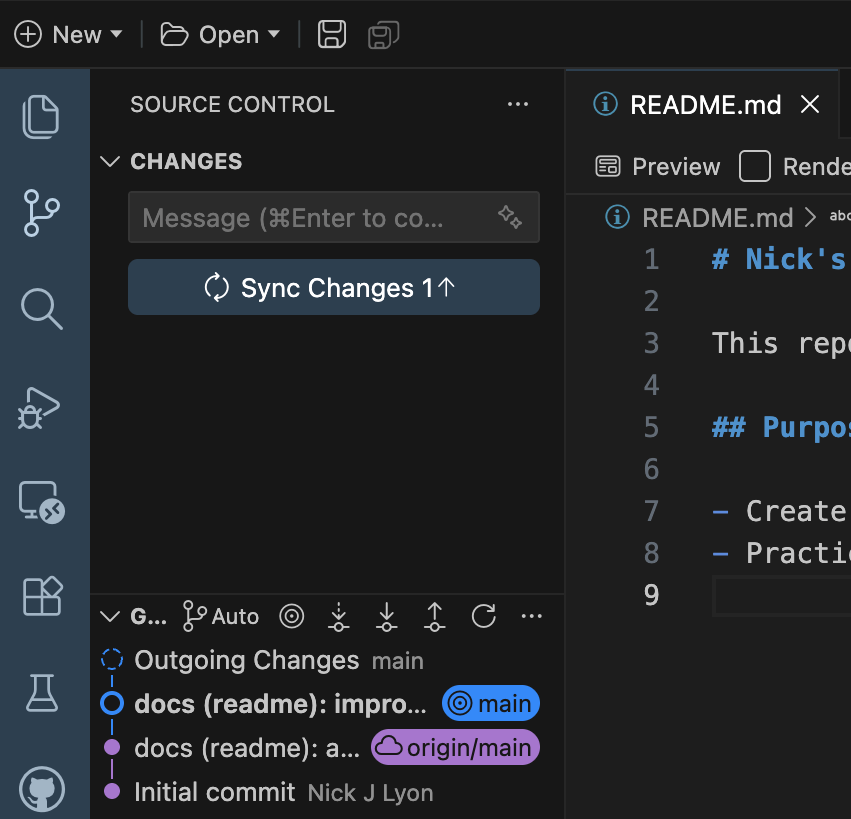Close the README.md tab
Viewport: 851px width, 819px height.
pyautogui.click(x=810, y=105)
